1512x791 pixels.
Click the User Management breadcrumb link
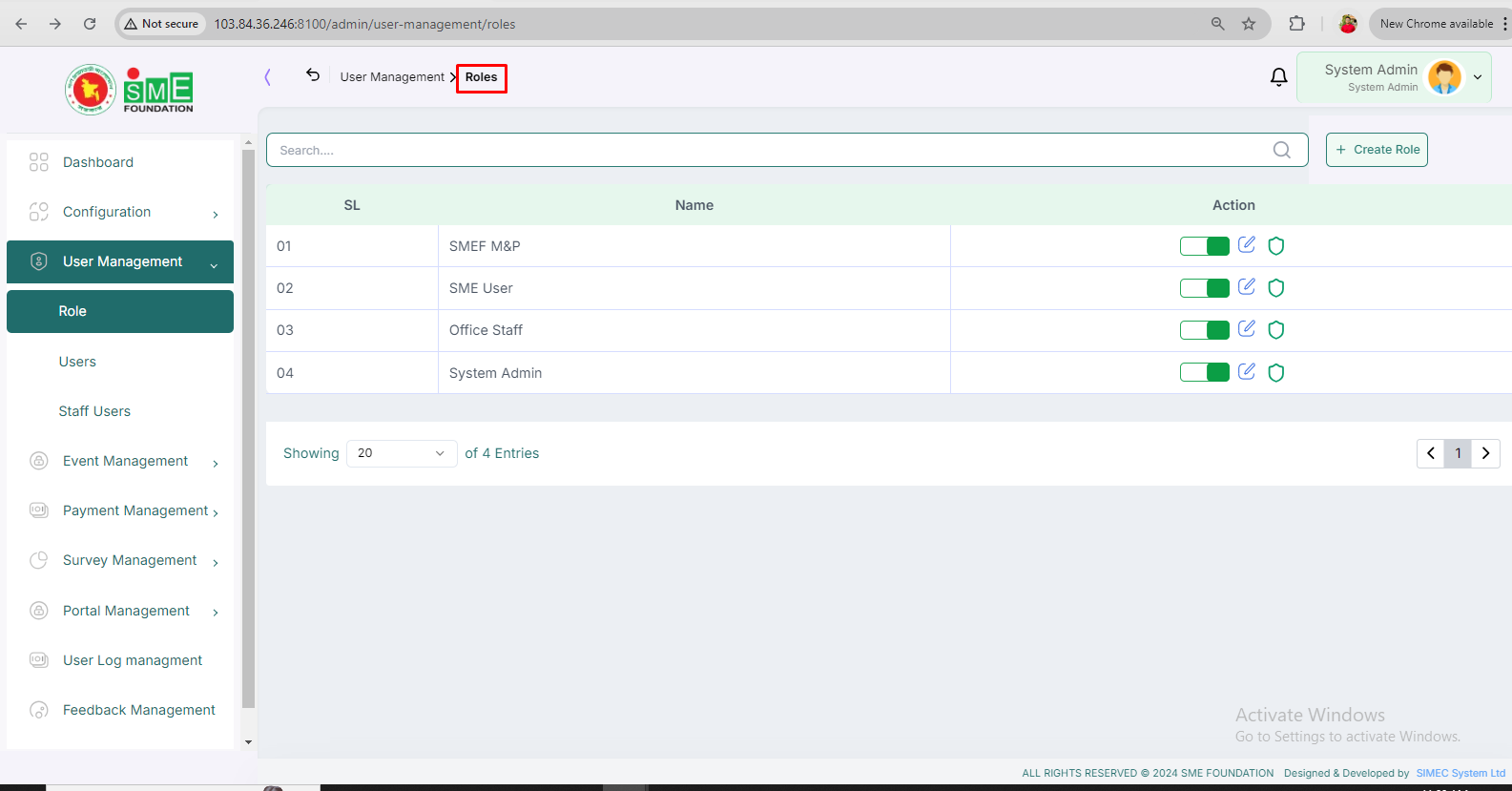pyautogui.click(x=392, y=77)
